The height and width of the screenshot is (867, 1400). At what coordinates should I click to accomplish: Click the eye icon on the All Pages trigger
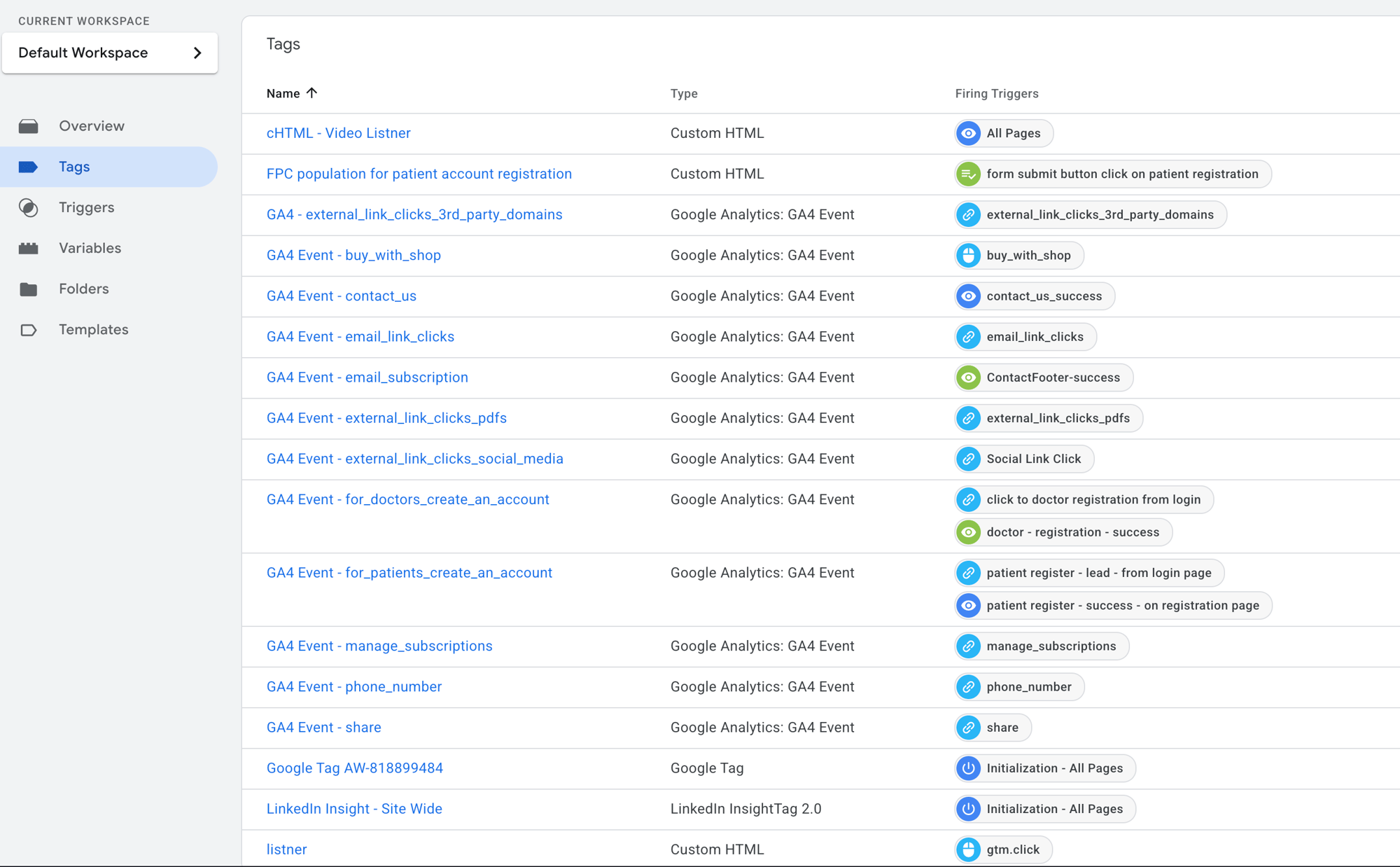click(968, 133)
